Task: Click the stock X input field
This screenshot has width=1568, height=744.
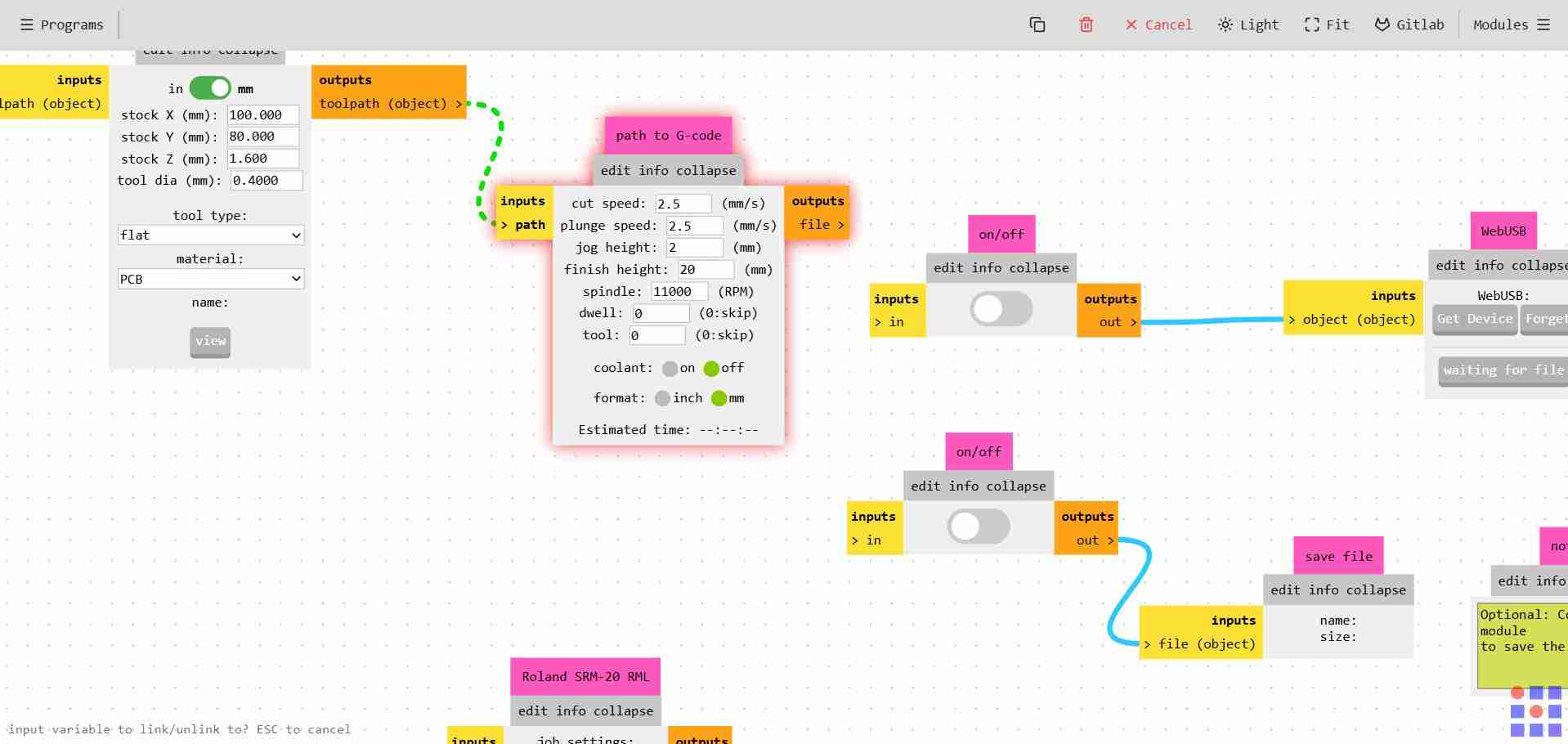Action: click(263, 115)
